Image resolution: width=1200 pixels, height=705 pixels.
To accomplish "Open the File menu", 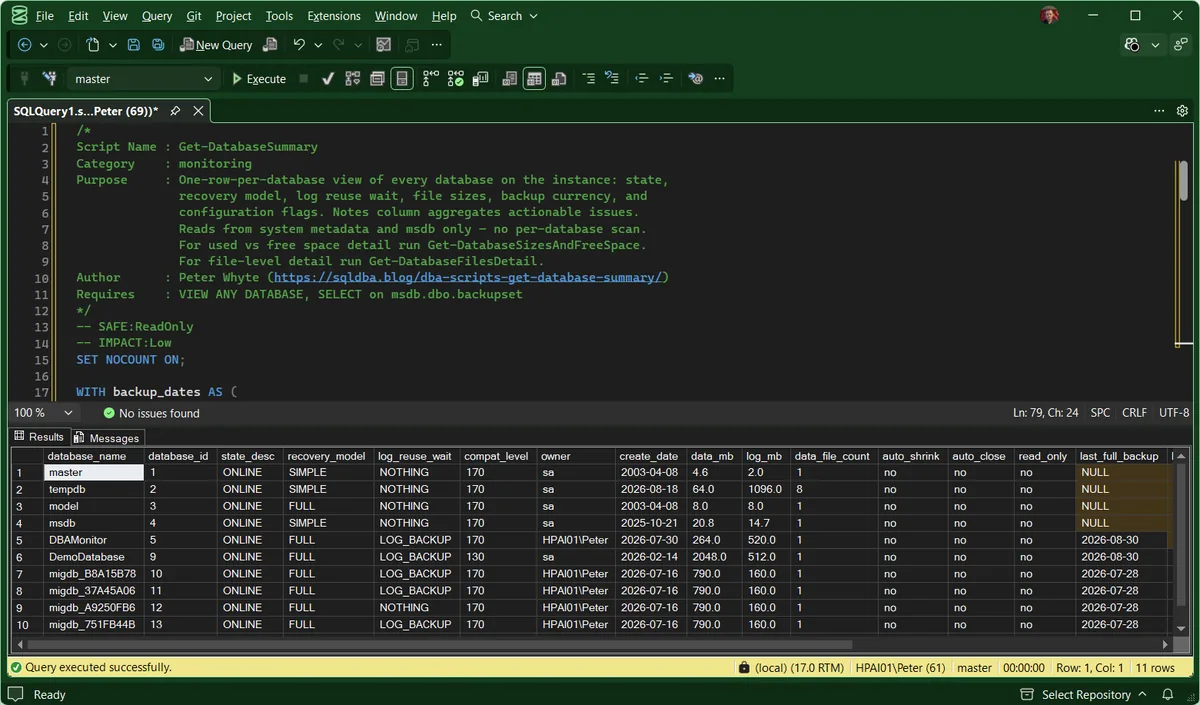I will pyautogui.click(x=45, y=16).
